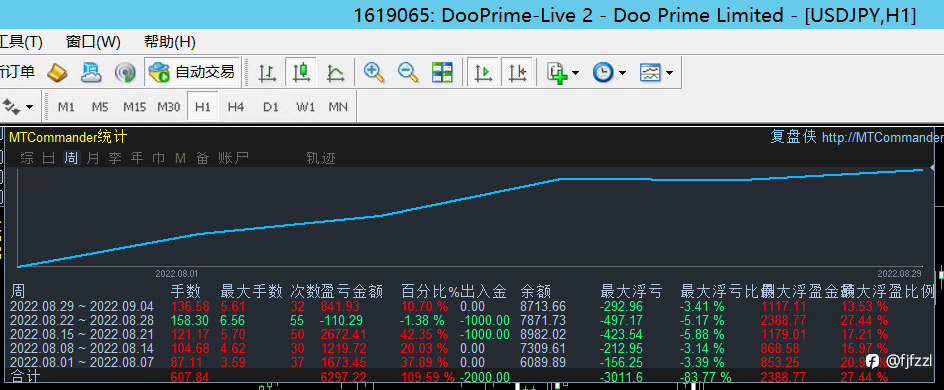
Task: Click the 合计 totals row label
Action: point(25,377)
